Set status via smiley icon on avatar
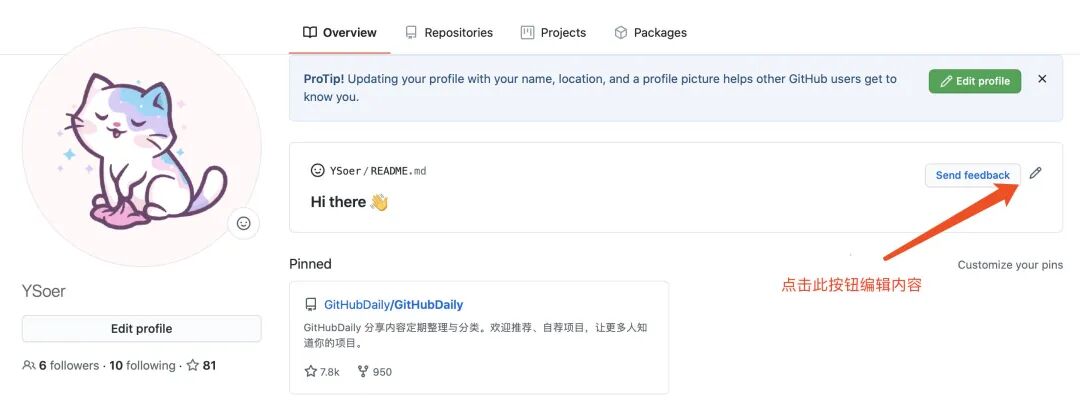This screenshot has height=409, width=1080. (x=243, y=223)
